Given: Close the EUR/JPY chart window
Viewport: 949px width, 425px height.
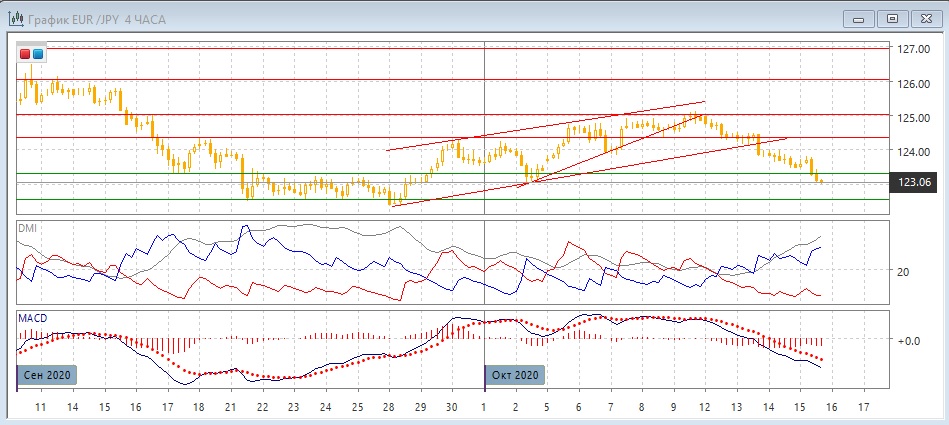Looking at the screenshot, I should point(926,18).
